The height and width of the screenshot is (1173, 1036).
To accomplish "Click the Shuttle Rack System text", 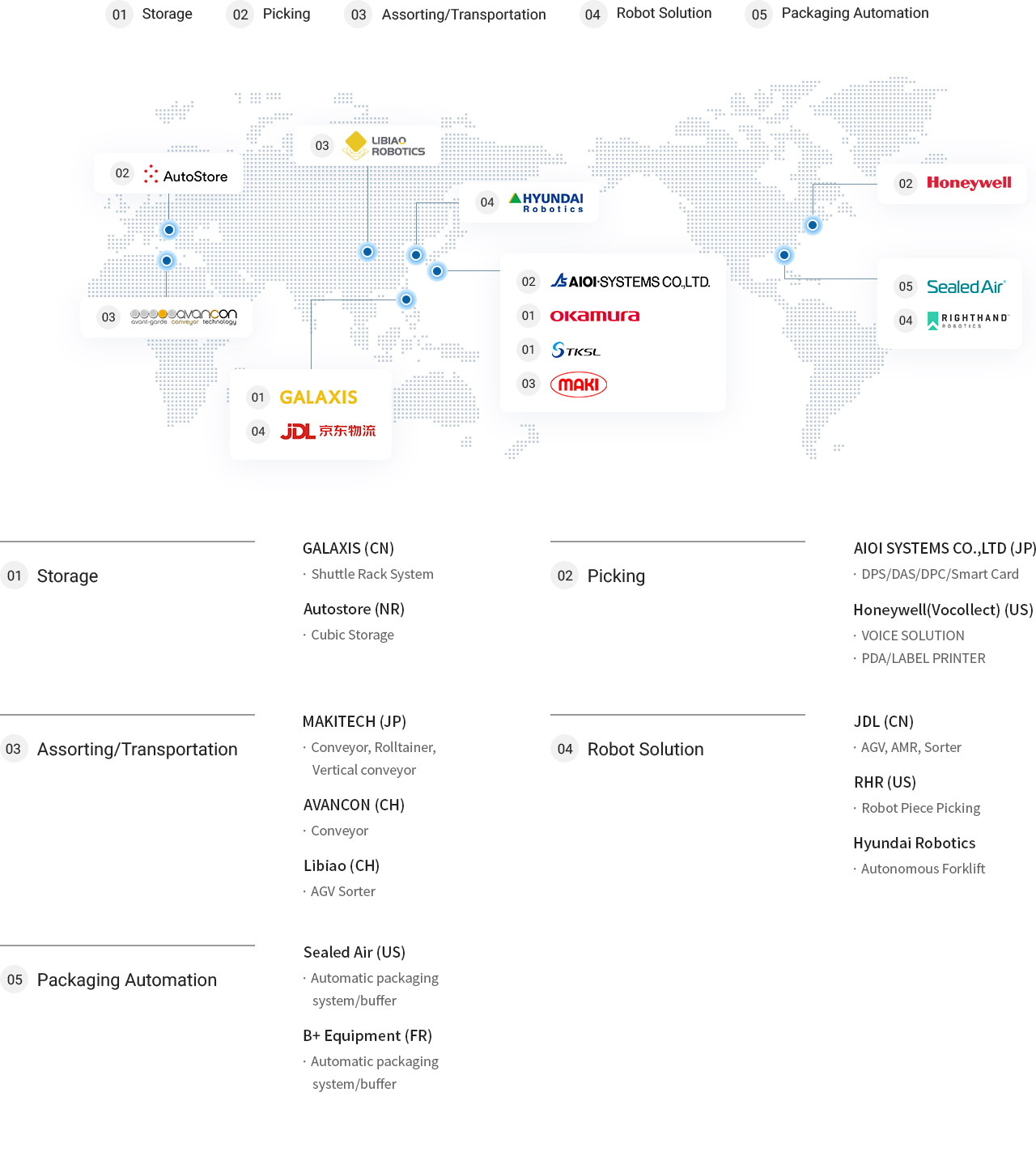I will (372, 574).
